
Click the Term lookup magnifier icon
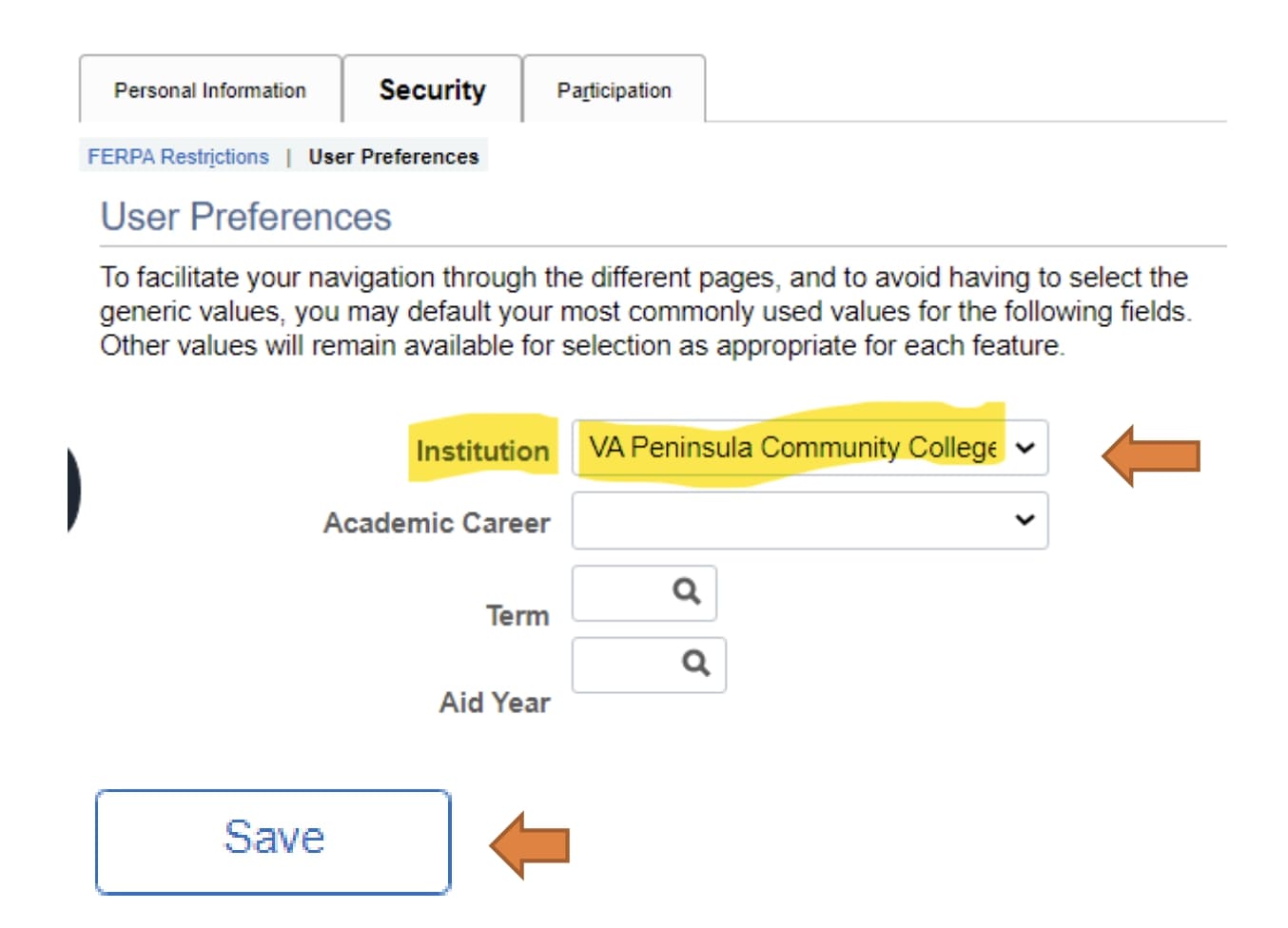[687, 591]
